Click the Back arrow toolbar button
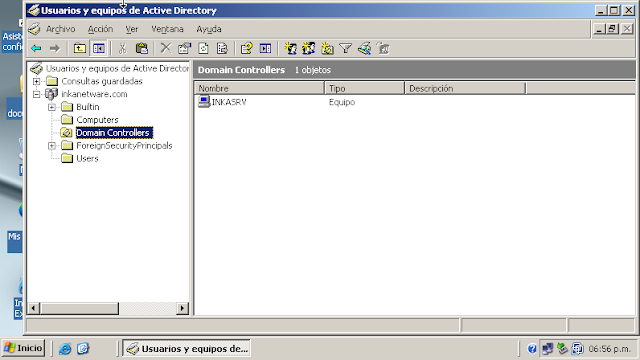 36,49
